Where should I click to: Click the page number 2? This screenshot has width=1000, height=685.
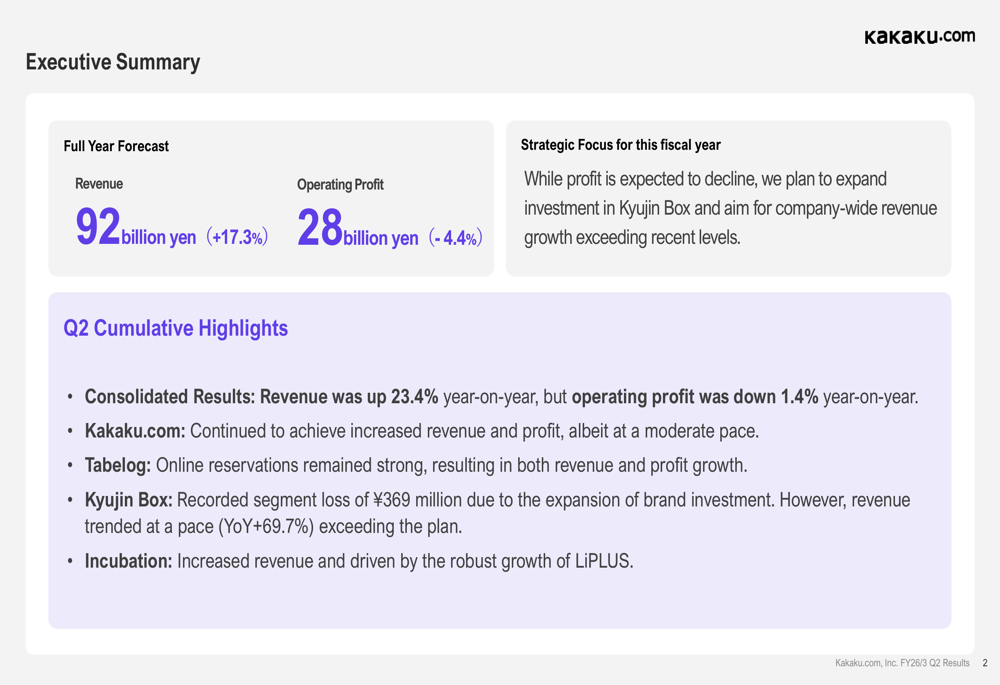[984, 663]
